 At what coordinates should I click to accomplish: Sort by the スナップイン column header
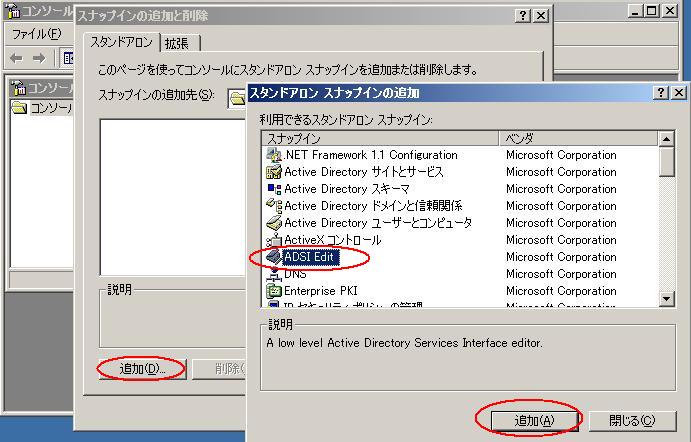380,138
